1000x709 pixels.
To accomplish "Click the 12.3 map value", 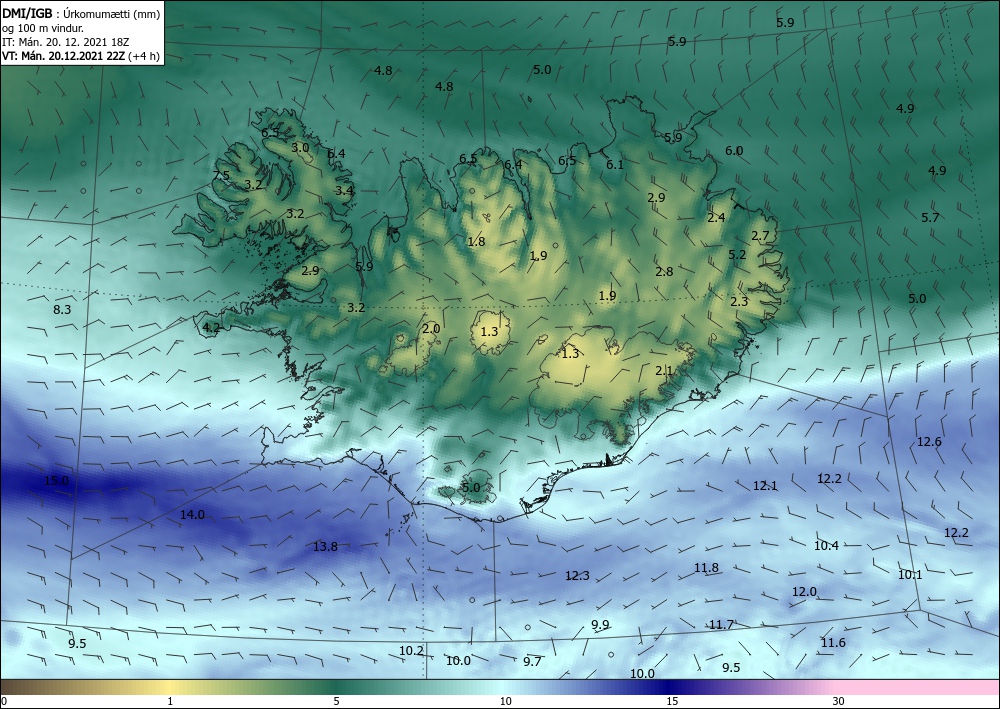I will point(577,576).
